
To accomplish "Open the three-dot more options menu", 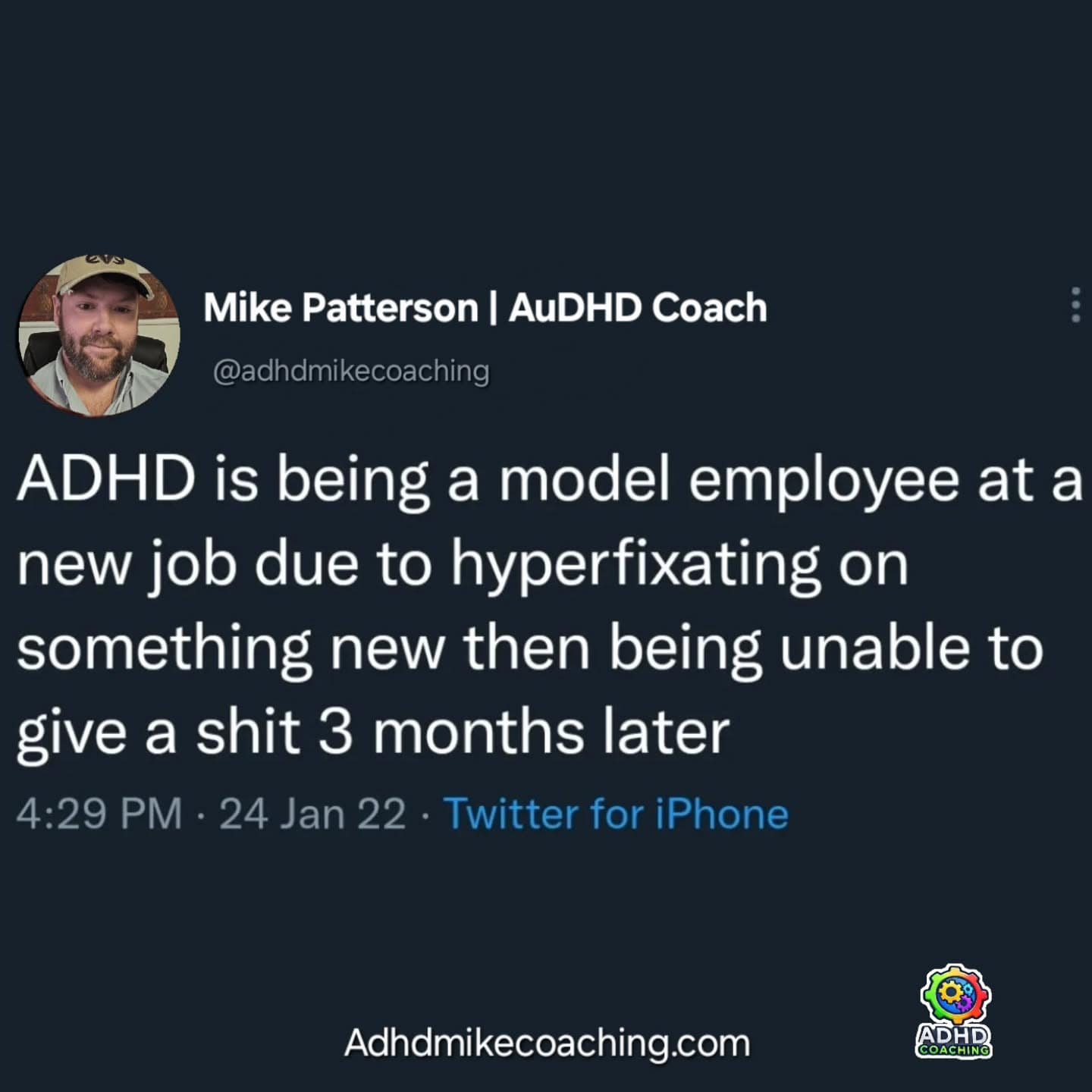I will [x=1075, y=306].
